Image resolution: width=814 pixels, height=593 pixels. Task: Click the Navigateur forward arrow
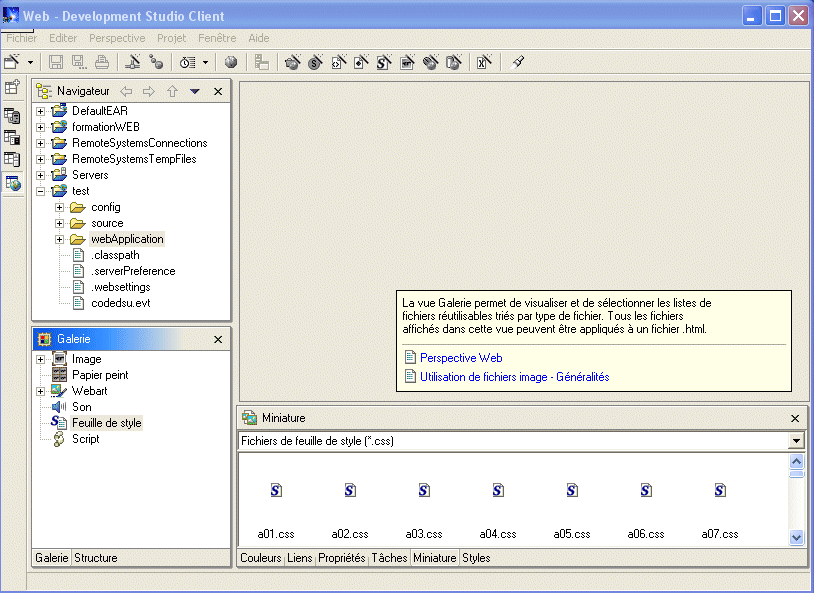149,91
